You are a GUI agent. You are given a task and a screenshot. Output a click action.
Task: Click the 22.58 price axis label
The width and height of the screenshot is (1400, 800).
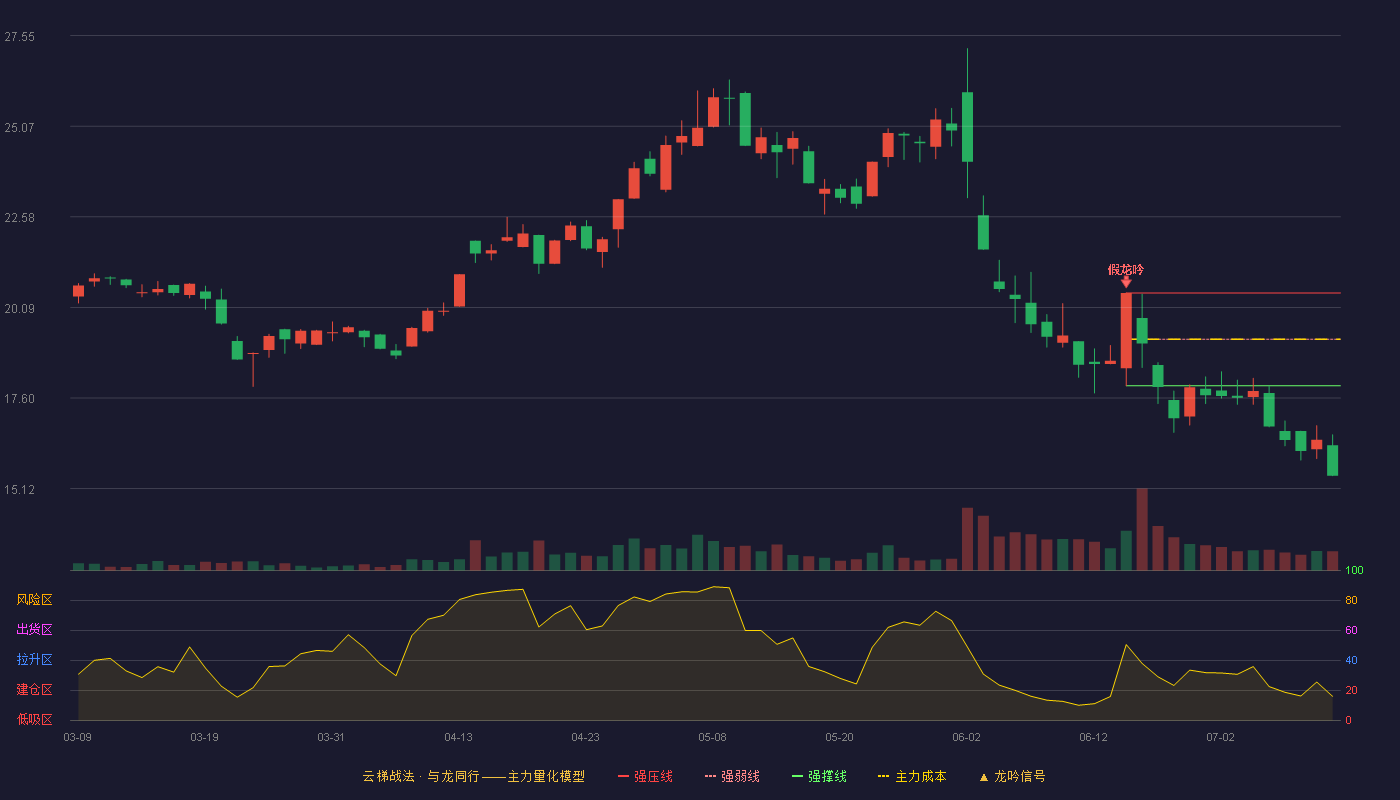tap(19, 218)
